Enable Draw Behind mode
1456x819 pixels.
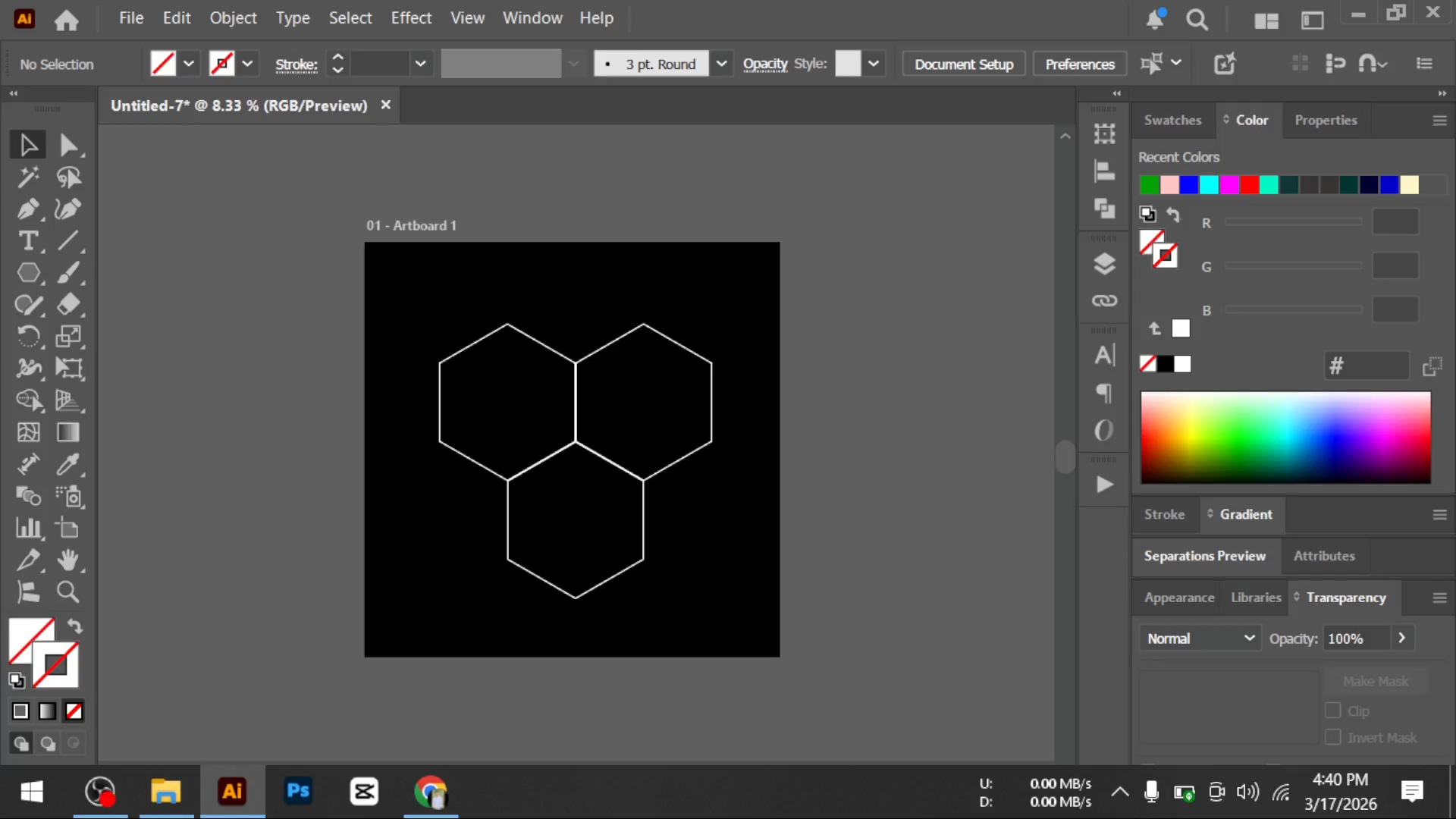point(48,743)
